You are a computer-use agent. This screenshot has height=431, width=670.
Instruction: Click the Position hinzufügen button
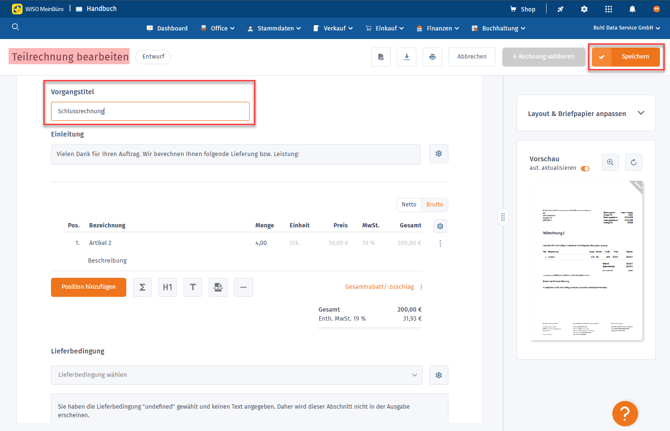click(88, 287)
